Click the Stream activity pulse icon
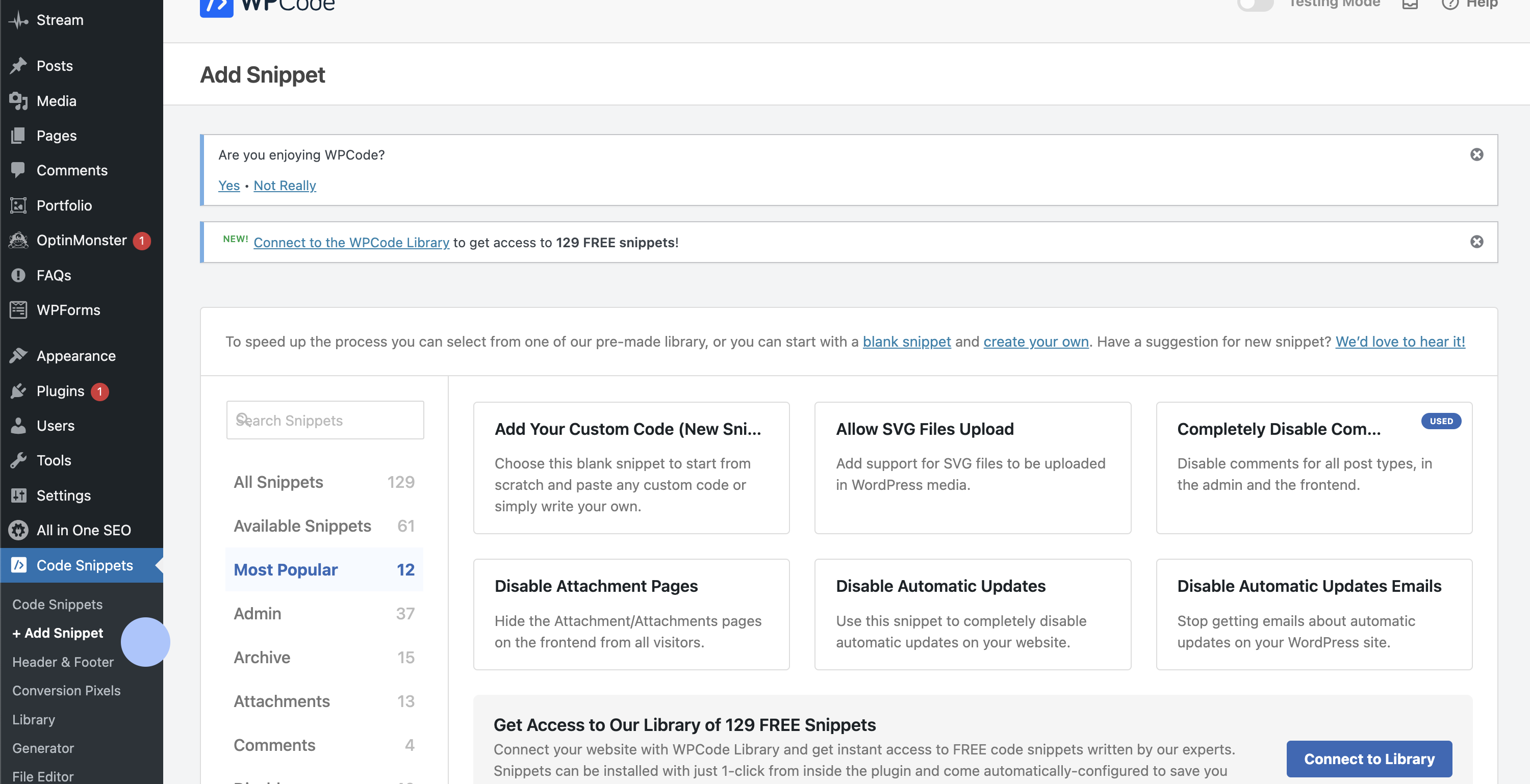1530x784 pixels. 18,20
